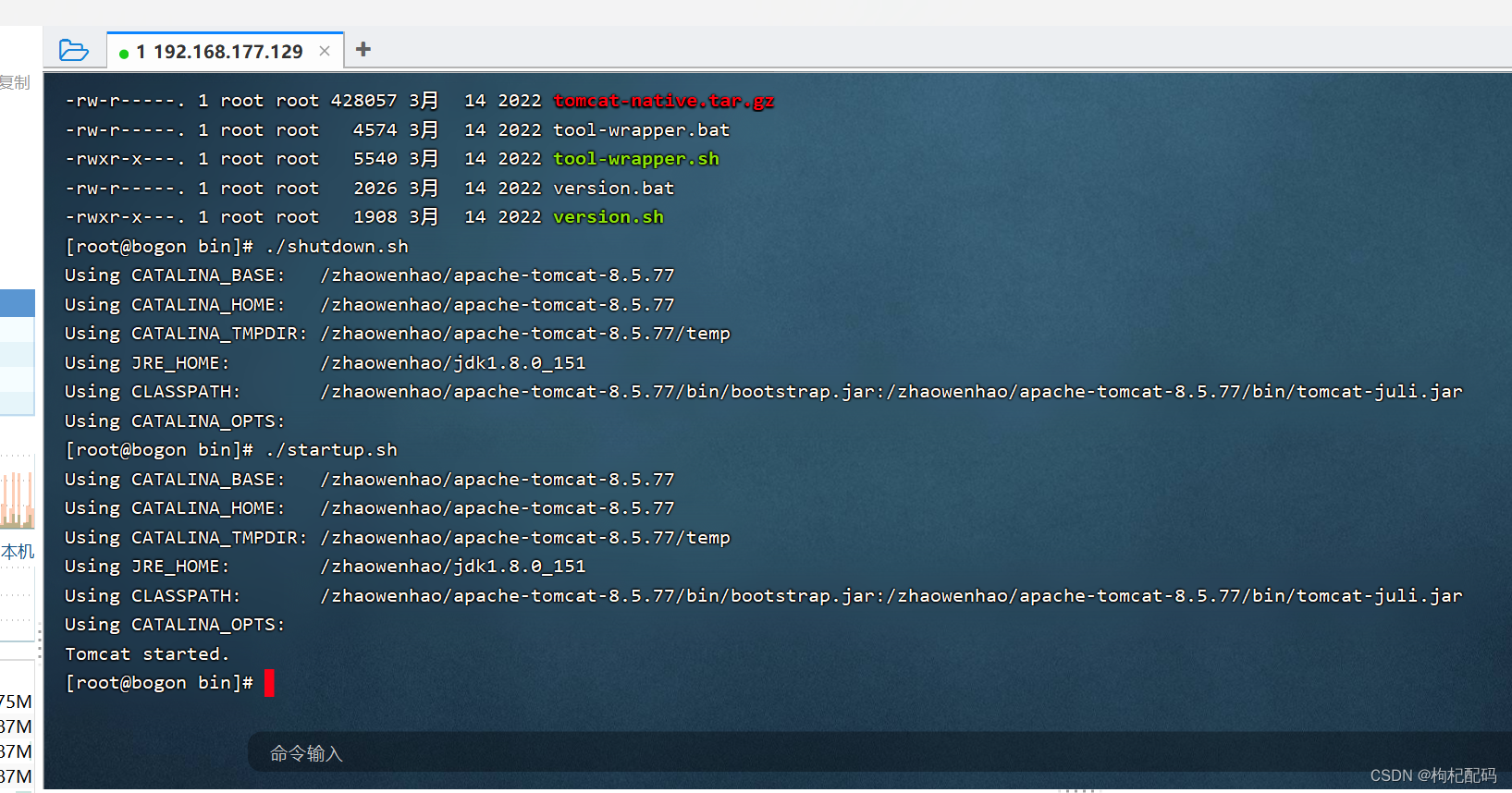Click the version.bat filename
Screen dimensions: 1512x793
point(613,189)
